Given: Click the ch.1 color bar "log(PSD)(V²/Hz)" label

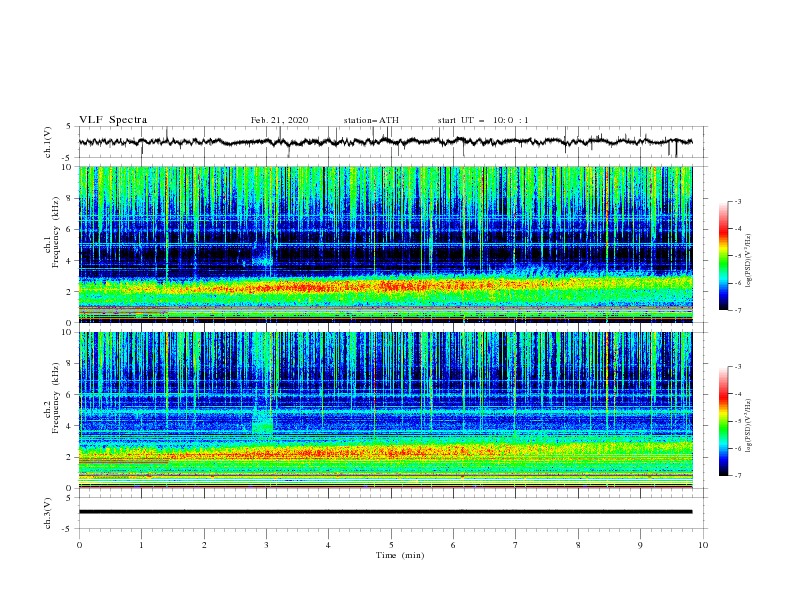Looking at the screenshot, I should [x=750, y=261].
